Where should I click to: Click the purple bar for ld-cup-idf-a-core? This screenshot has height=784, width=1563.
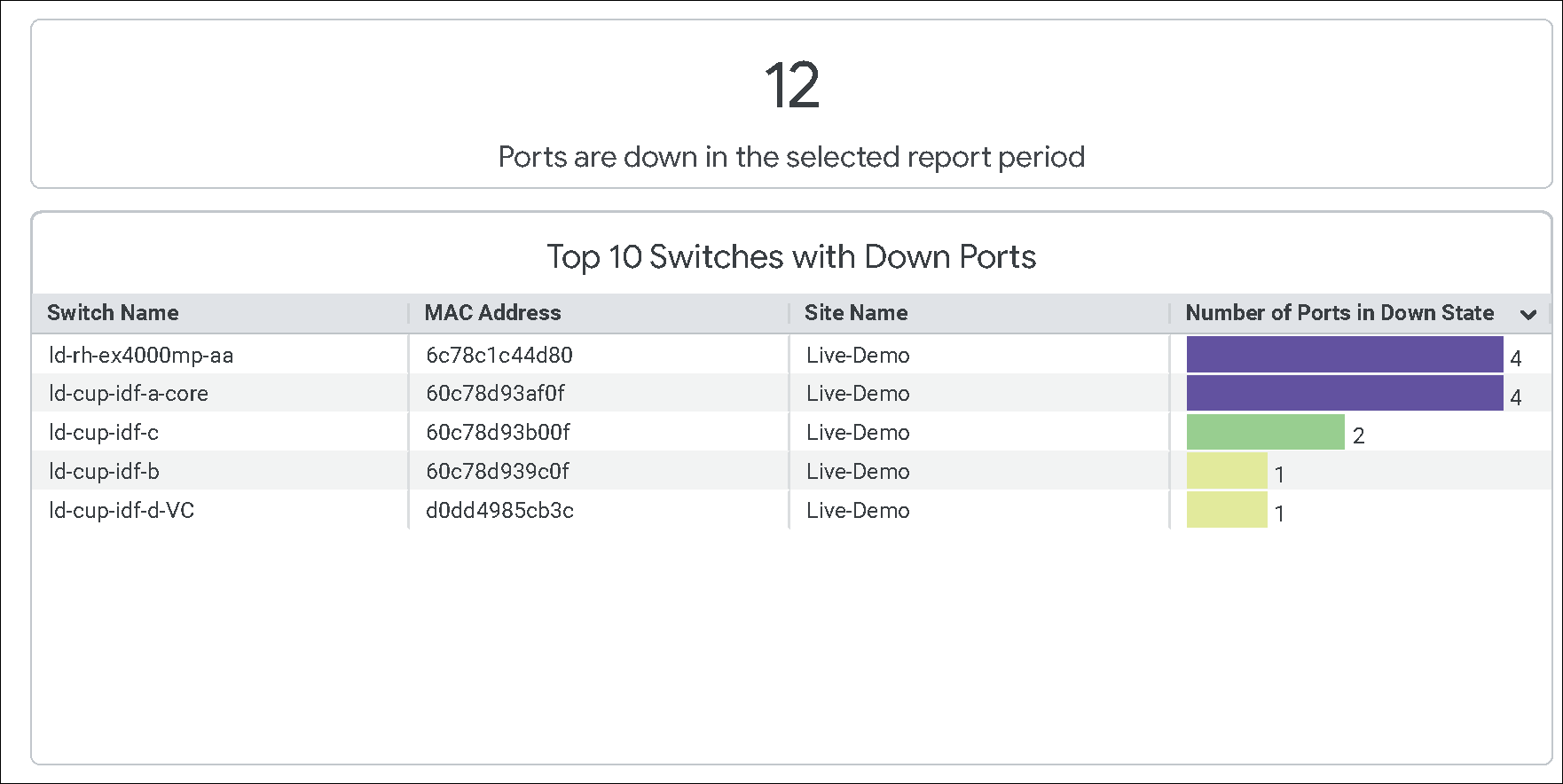(1344, 394)
